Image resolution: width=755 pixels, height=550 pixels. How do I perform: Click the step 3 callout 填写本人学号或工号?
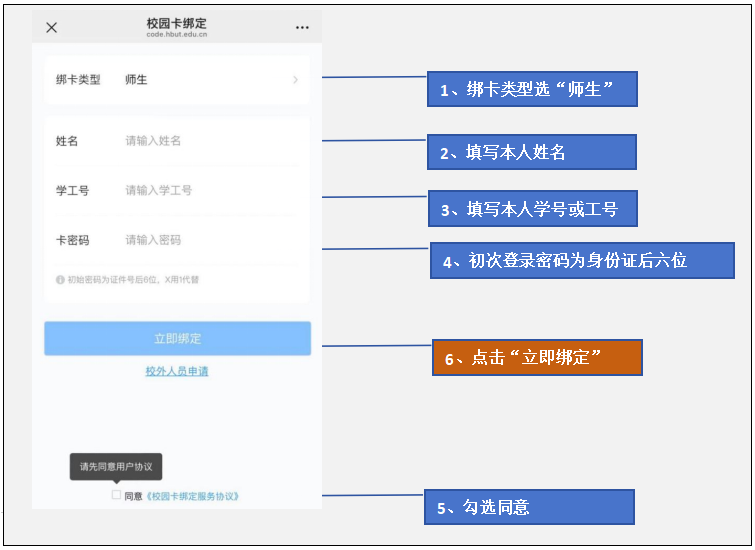(x=532, y=209)
